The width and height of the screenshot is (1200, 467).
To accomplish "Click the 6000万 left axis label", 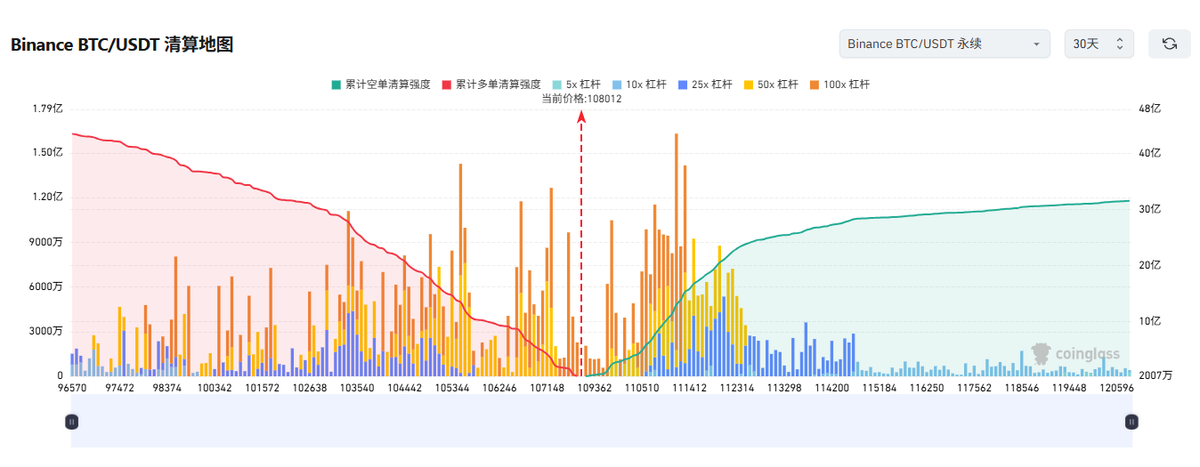I will 47,286.
